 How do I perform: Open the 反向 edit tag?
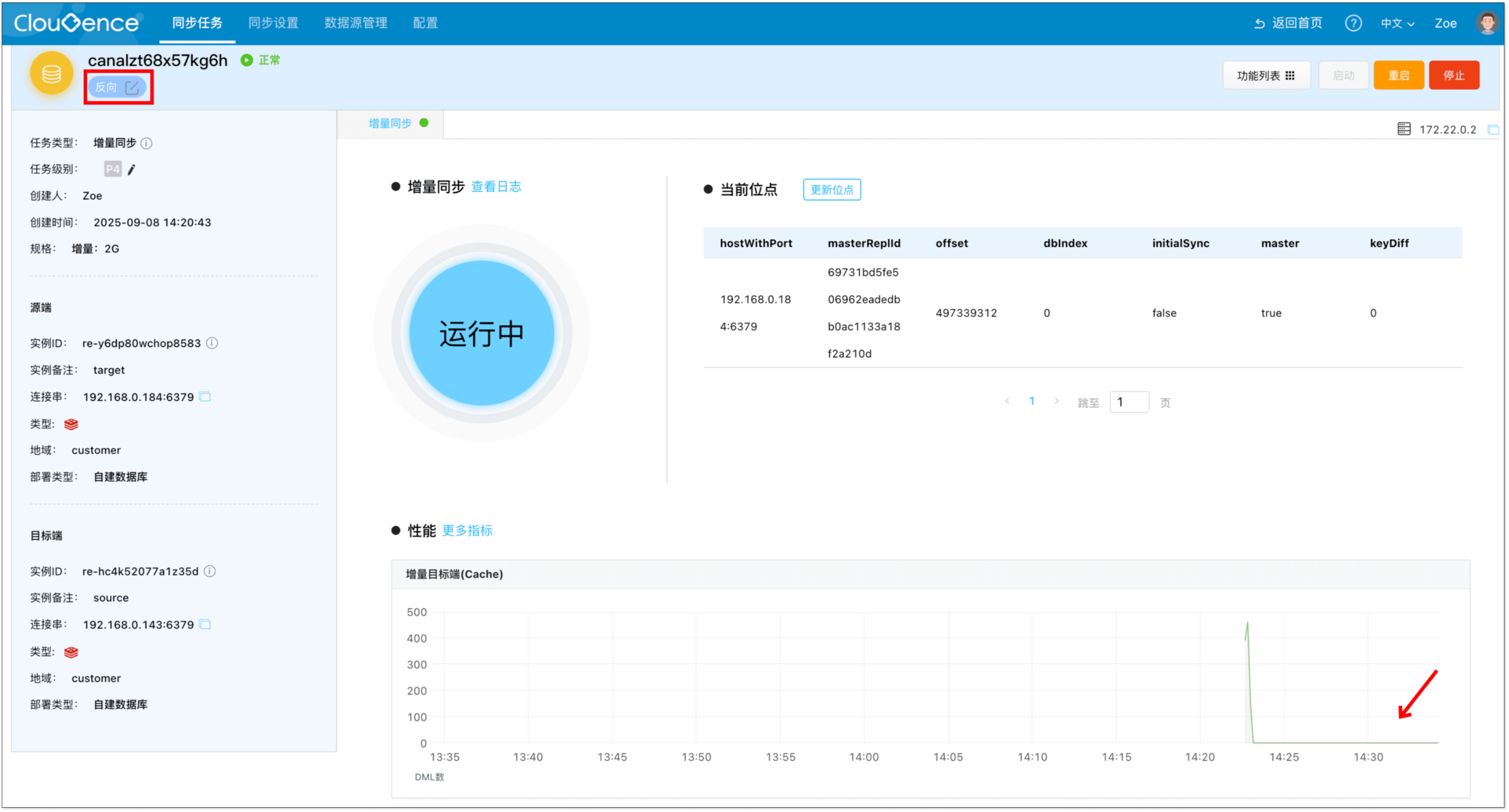pos(117,88)
